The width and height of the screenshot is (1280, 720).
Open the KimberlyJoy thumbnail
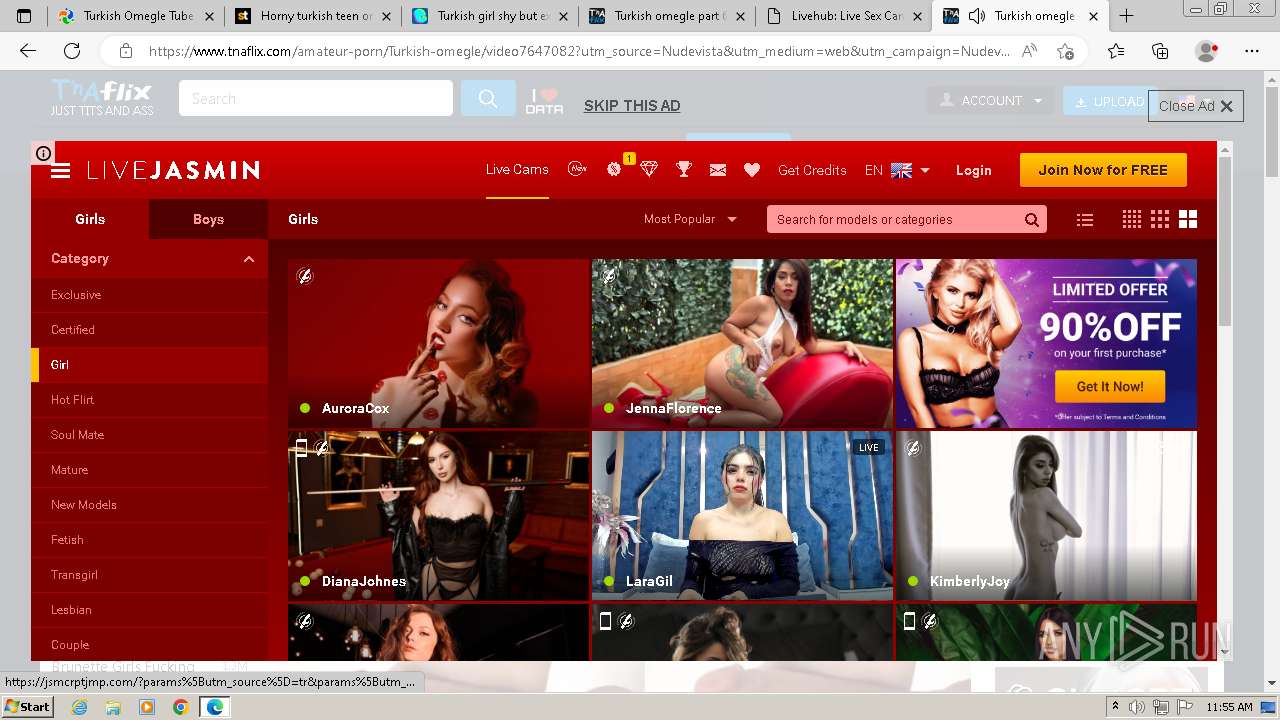1046,516
